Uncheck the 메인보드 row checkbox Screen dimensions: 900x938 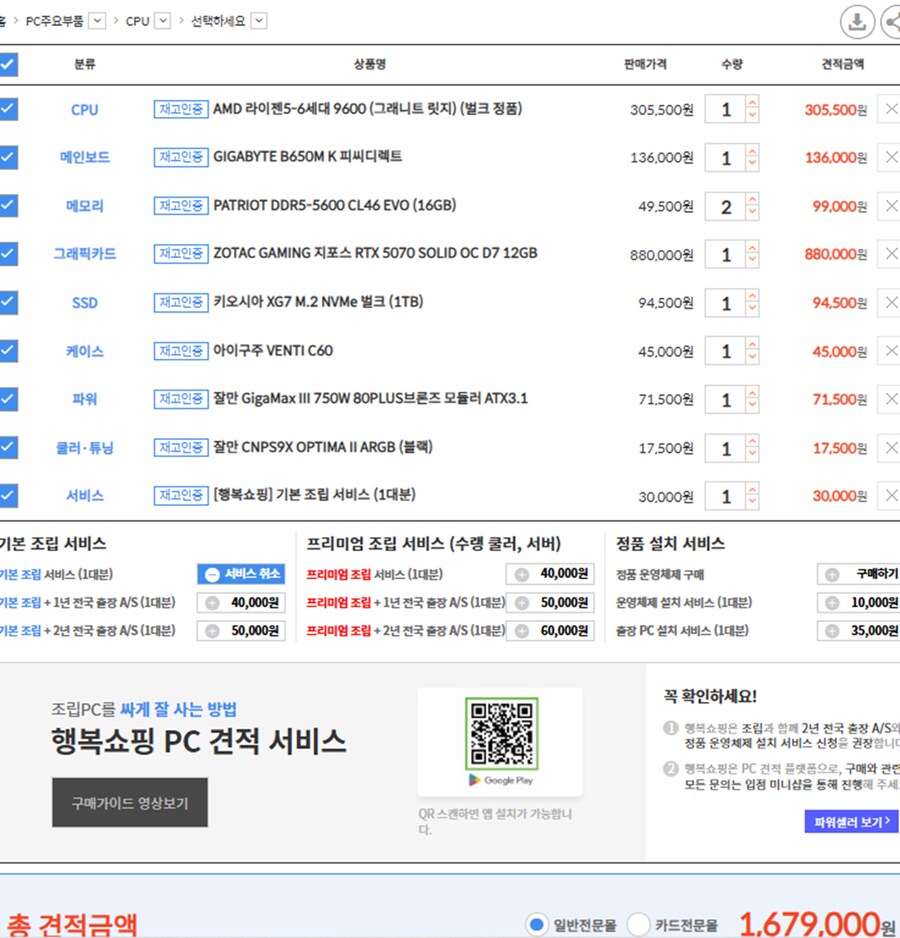[x=8, y=157]
